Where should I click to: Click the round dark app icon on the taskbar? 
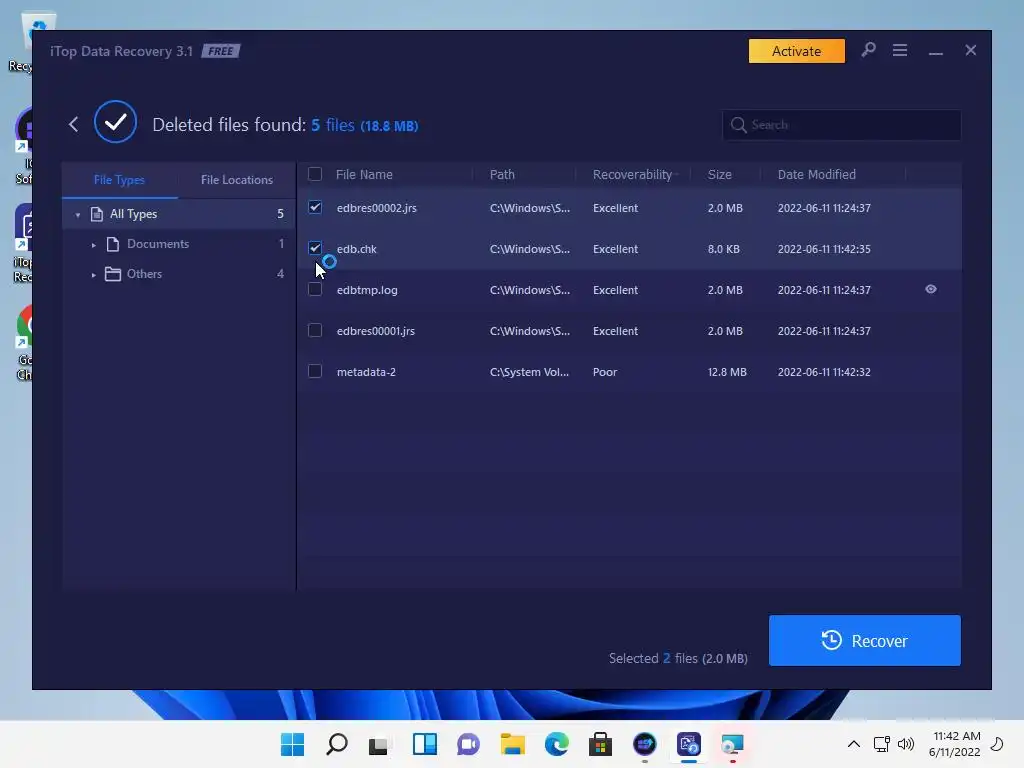(x=645, y=744)
